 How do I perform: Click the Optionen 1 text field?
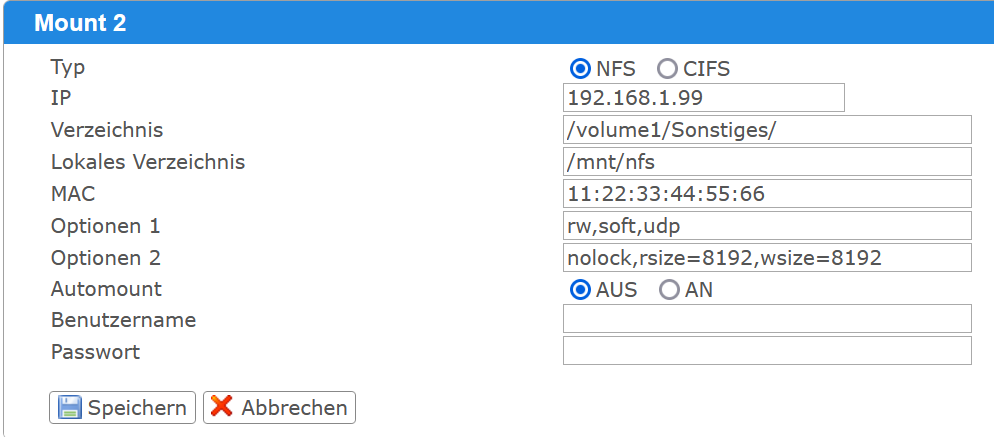pyautogui.click(x=767, y=226)
